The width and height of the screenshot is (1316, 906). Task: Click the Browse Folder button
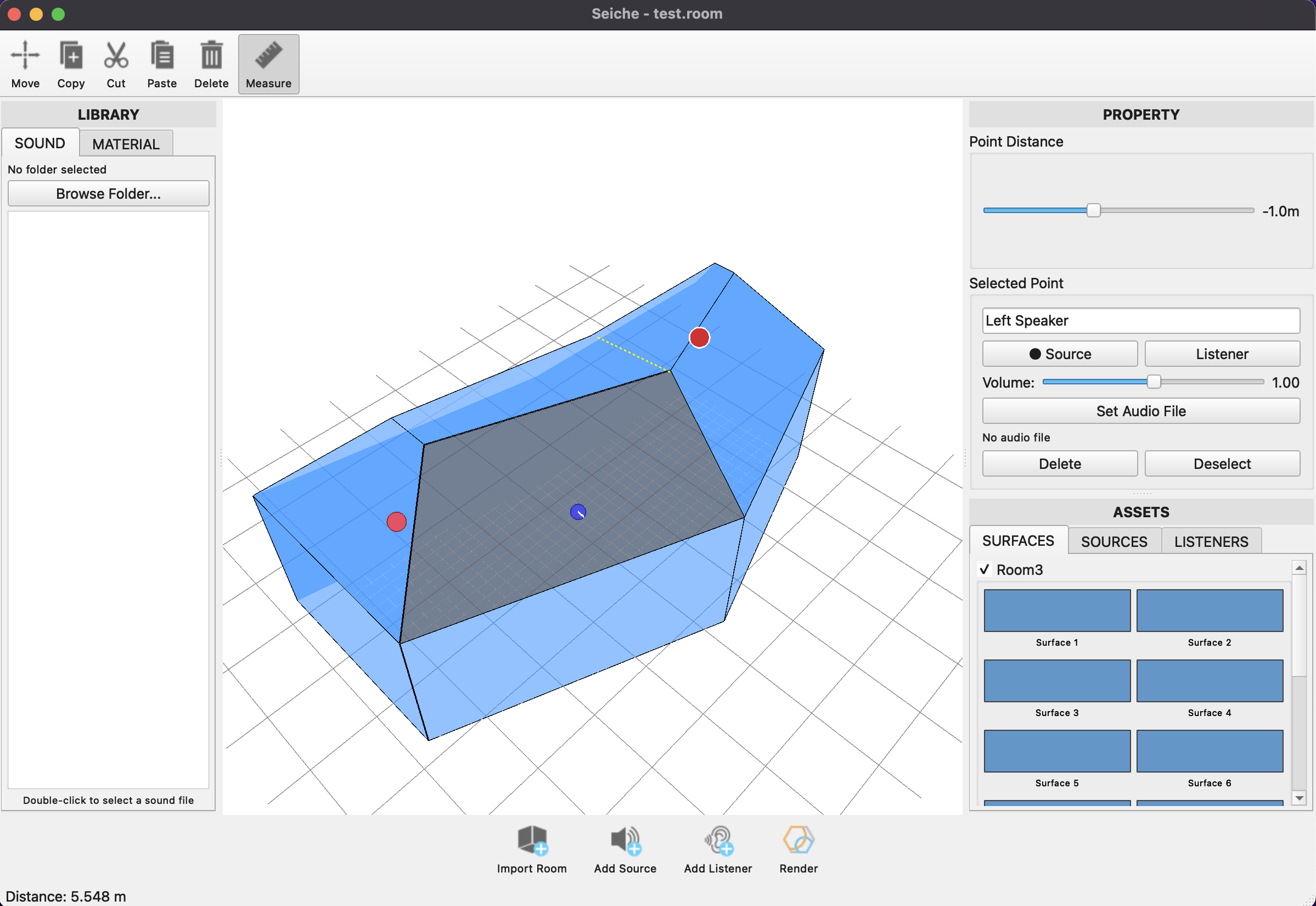click(108, 194)
